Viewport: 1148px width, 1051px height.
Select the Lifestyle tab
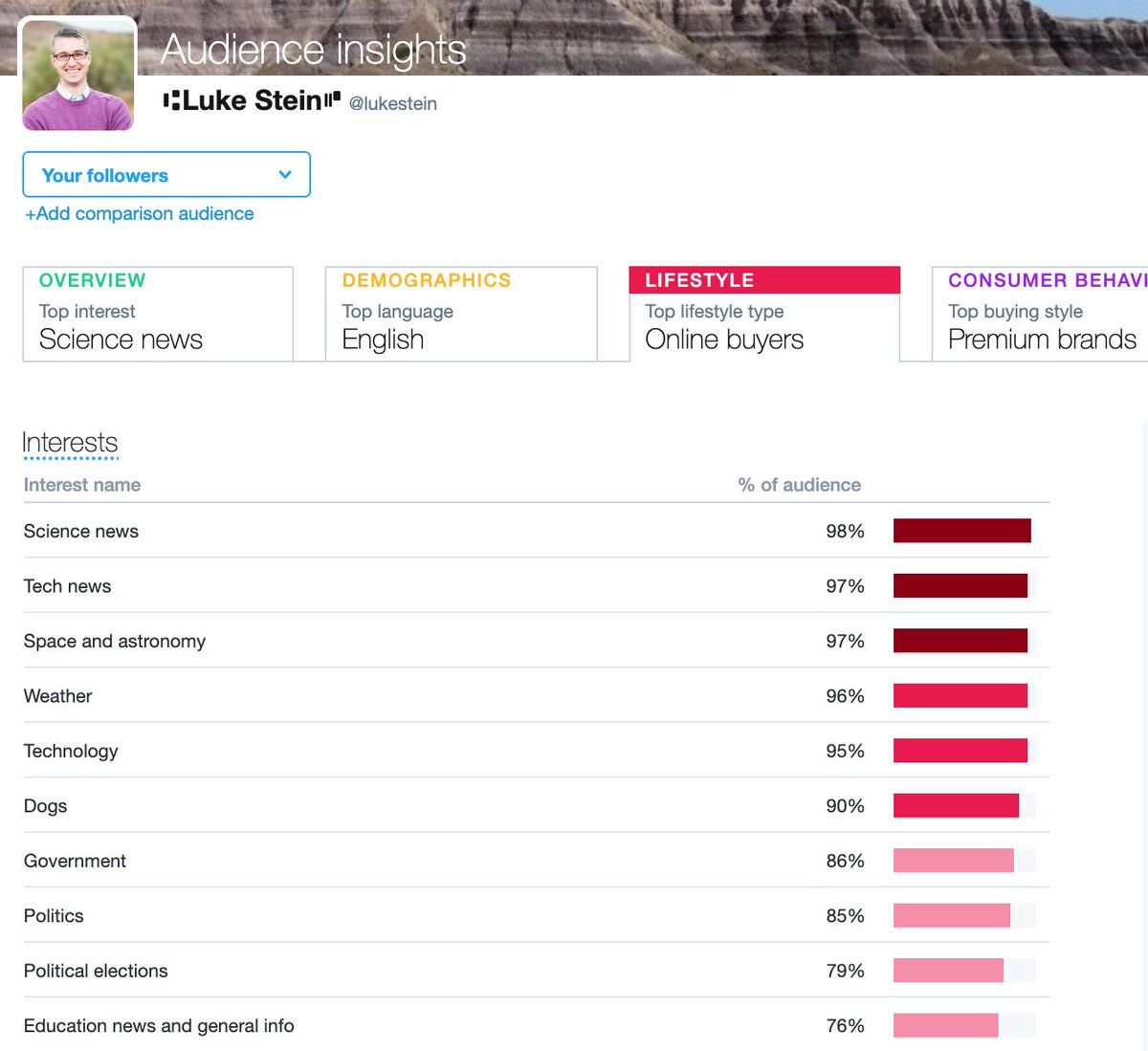[x=764, y=314]
